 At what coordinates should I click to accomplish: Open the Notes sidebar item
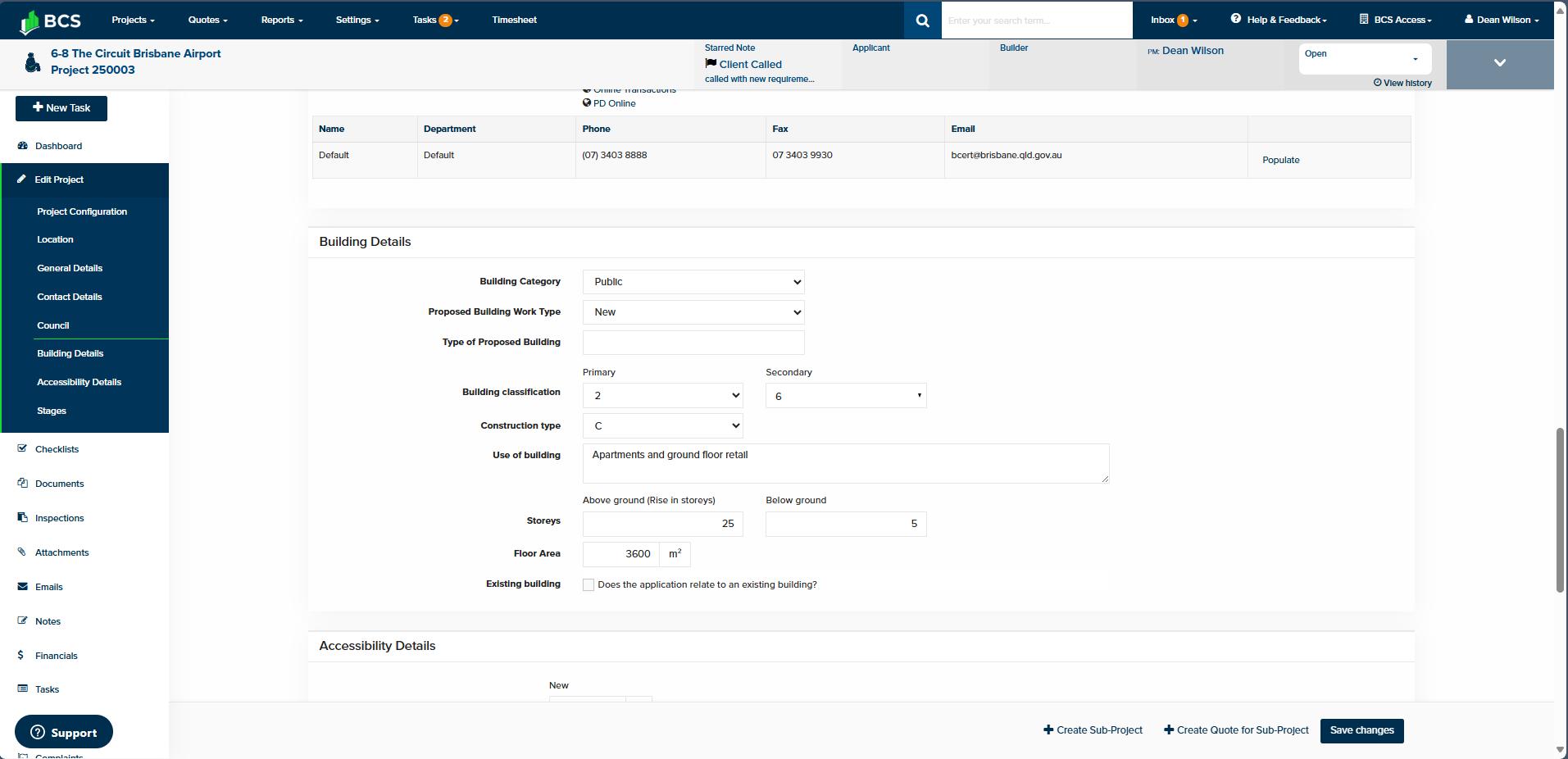(48, 621)
